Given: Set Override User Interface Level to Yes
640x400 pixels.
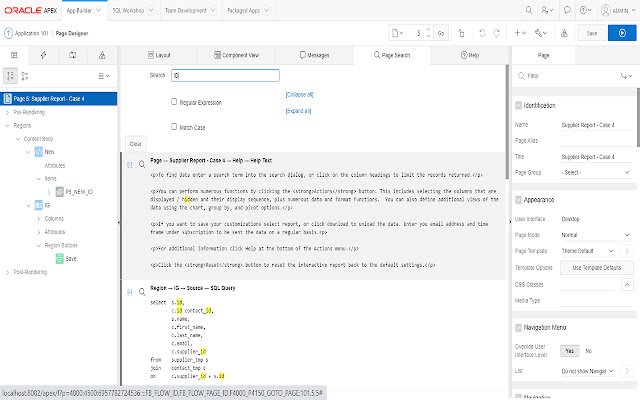Looking at the screenshot, I should click(569, 351).
